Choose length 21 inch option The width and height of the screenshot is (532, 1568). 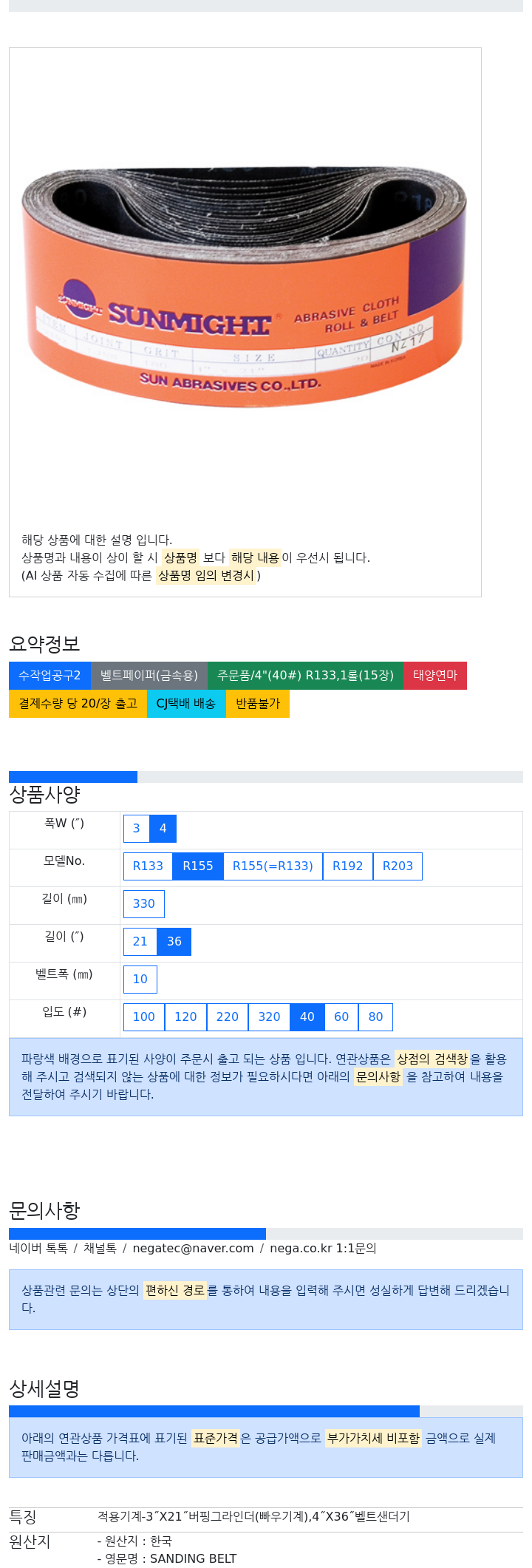point(140,942)
